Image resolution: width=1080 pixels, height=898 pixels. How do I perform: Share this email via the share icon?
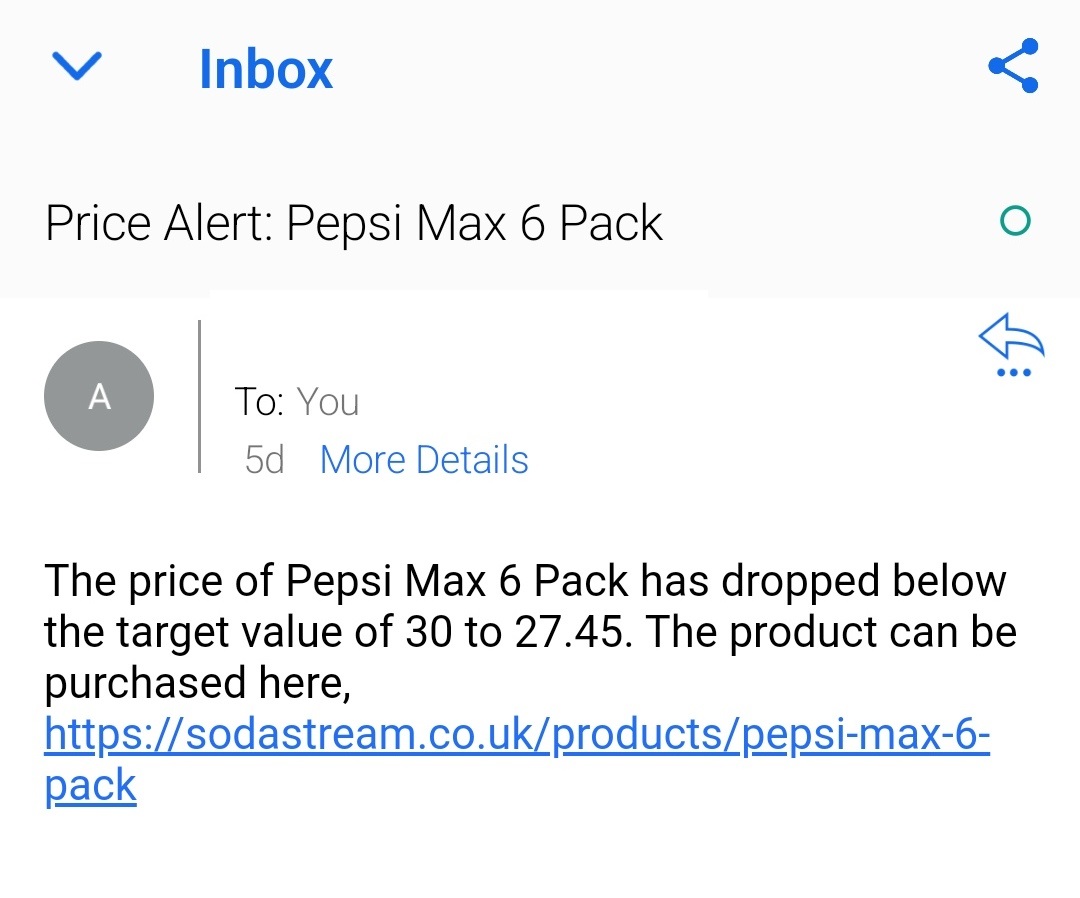tap(1013, 66)
